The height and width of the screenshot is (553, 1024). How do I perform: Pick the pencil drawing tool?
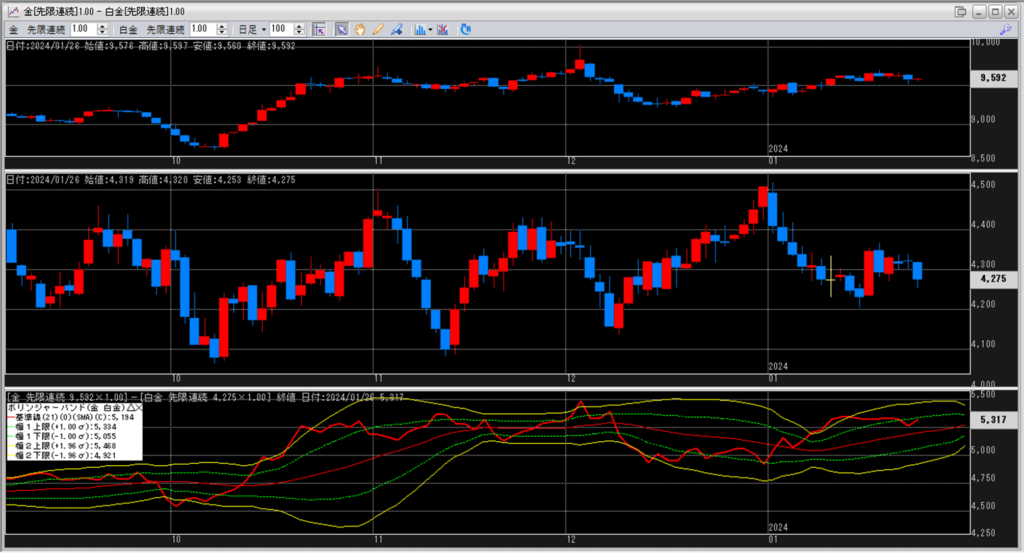coord(378,30)
